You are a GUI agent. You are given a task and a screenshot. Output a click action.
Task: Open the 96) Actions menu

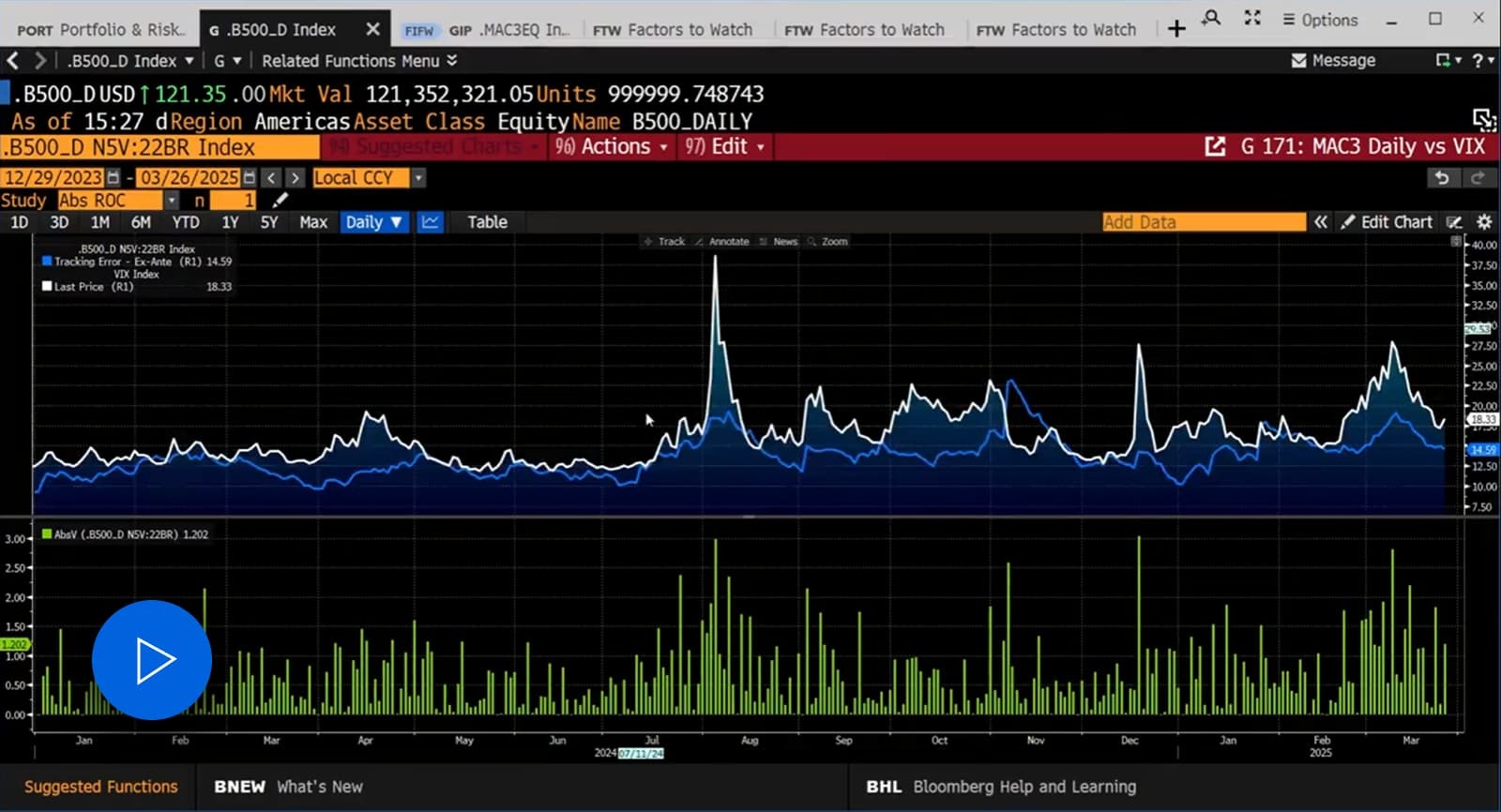(611, 146)
